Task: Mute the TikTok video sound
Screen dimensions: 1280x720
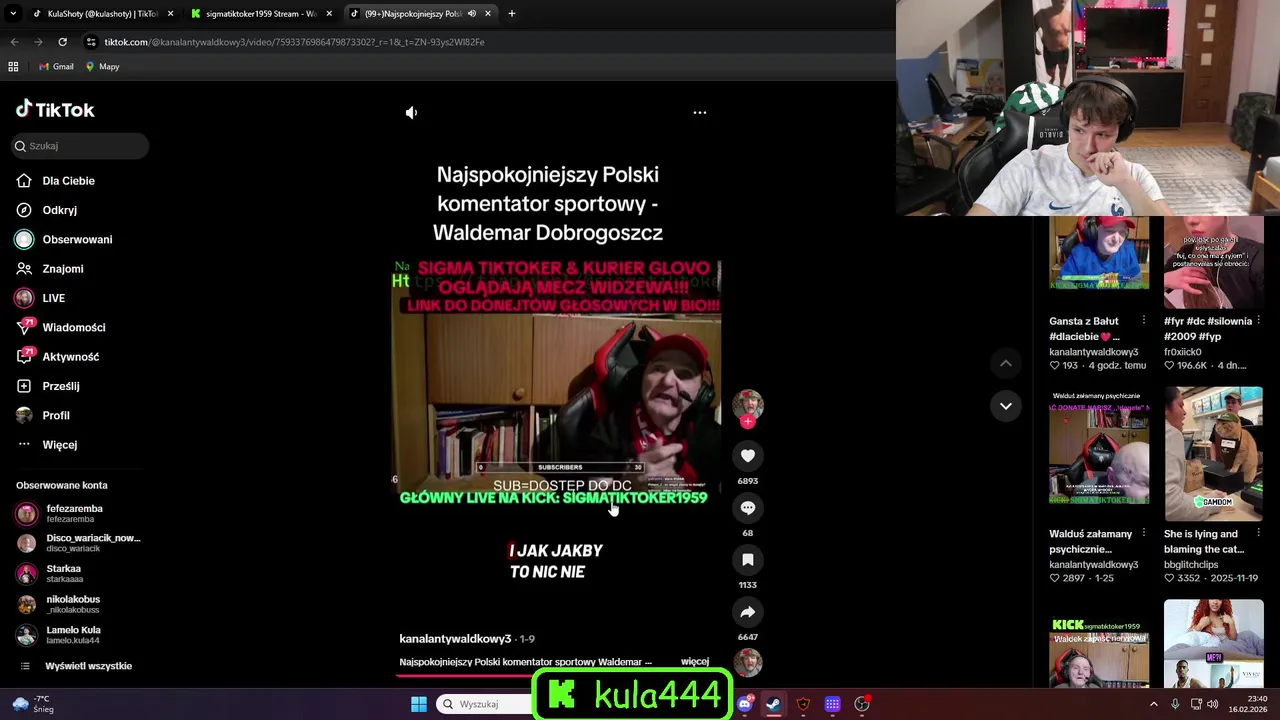Action: 411,113
